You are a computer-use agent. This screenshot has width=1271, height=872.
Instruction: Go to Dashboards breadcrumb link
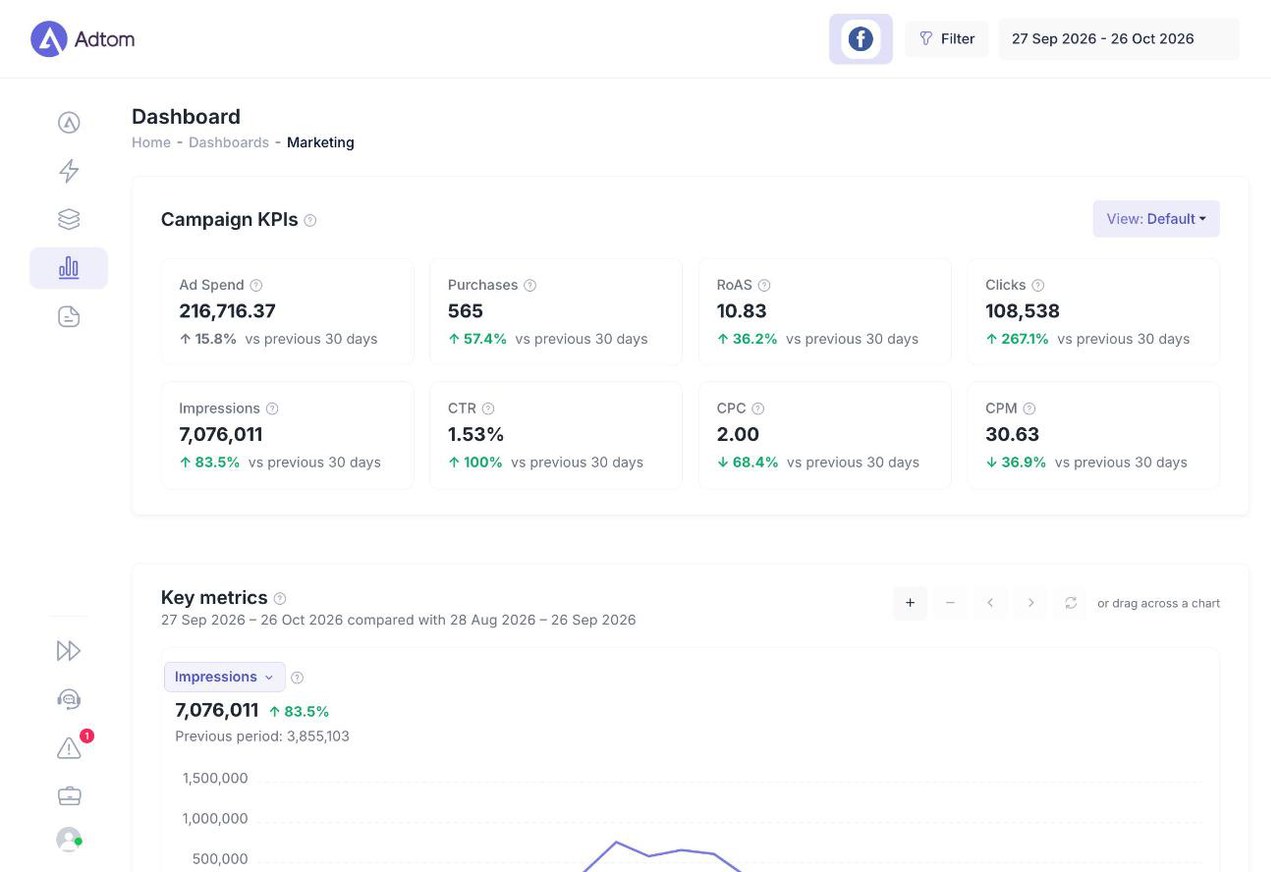point(229,142)
